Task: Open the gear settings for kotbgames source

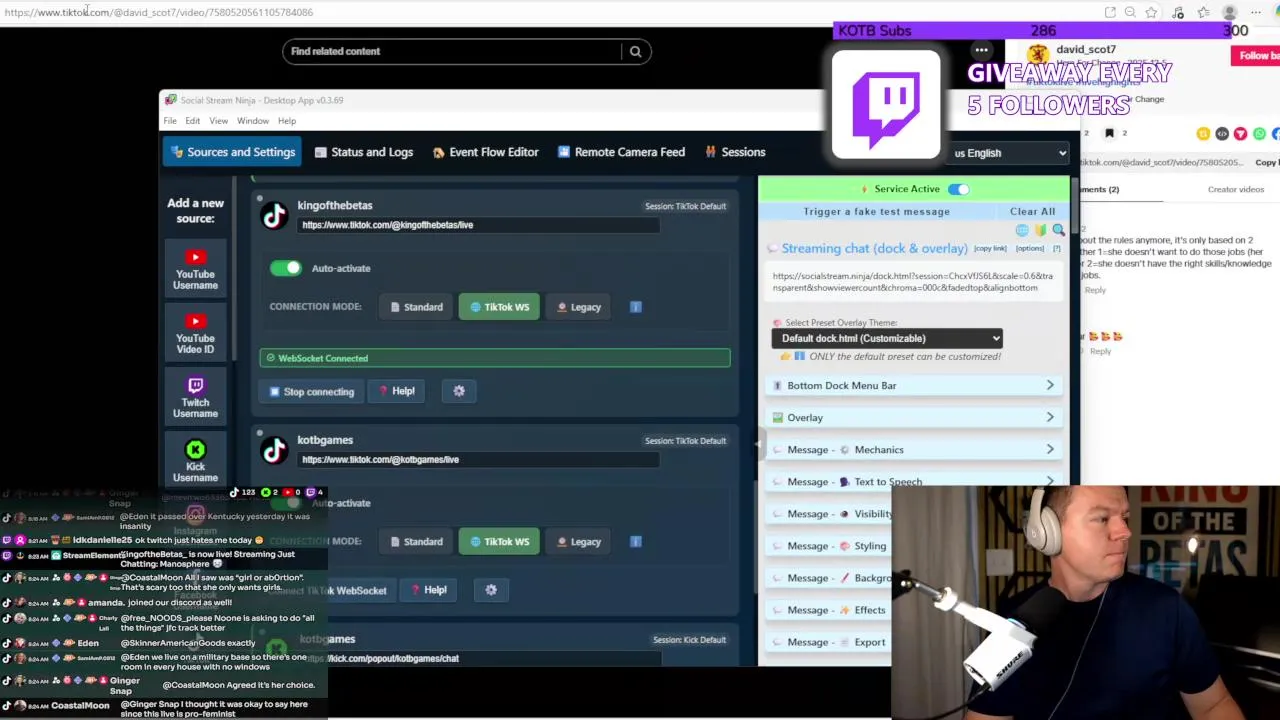Action: [x=491, y=590]
